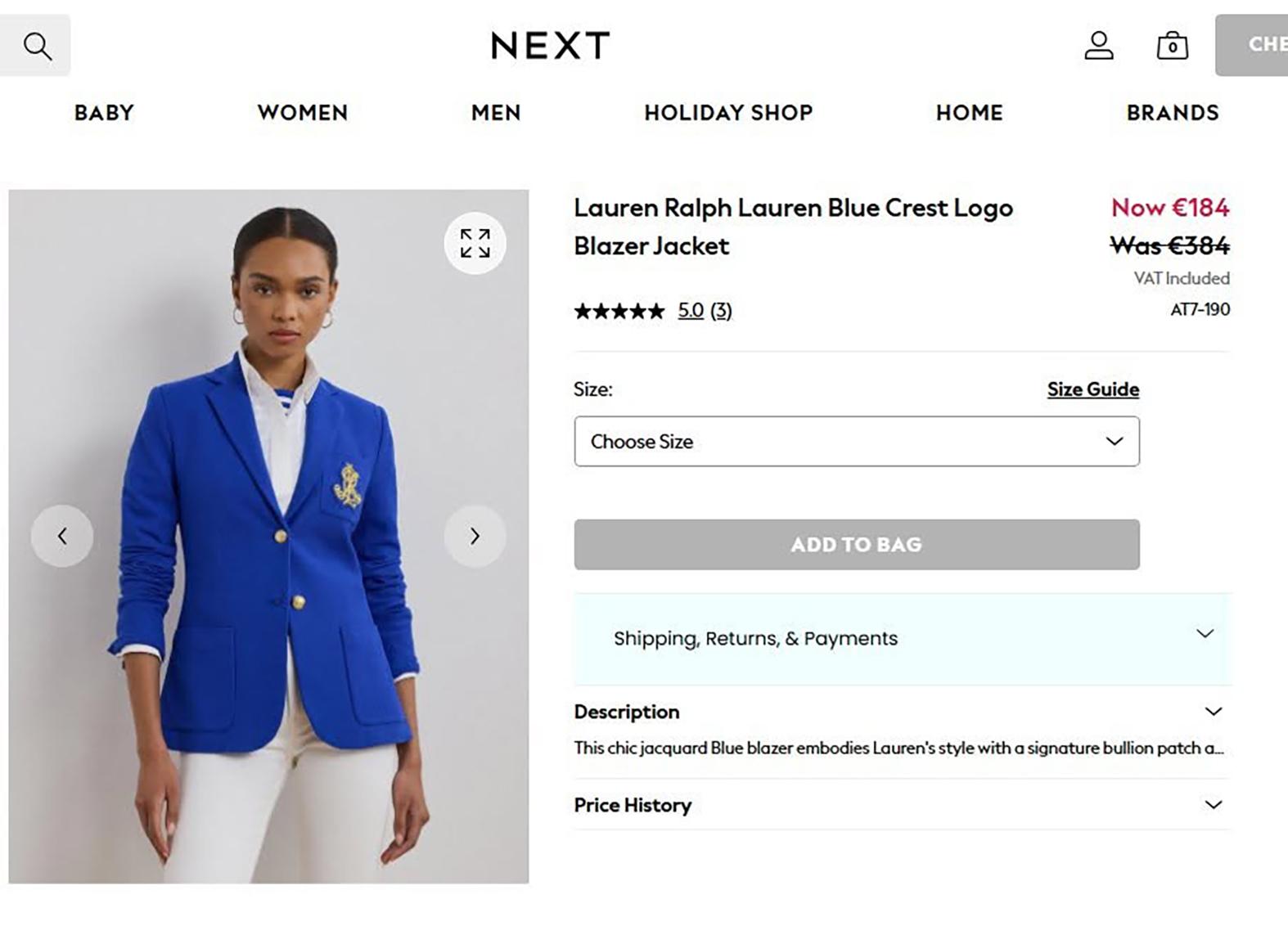The height and width of the screenshot is (935, 1288).
Task: View the shopping bag icon
Action: click(1172, 46)
